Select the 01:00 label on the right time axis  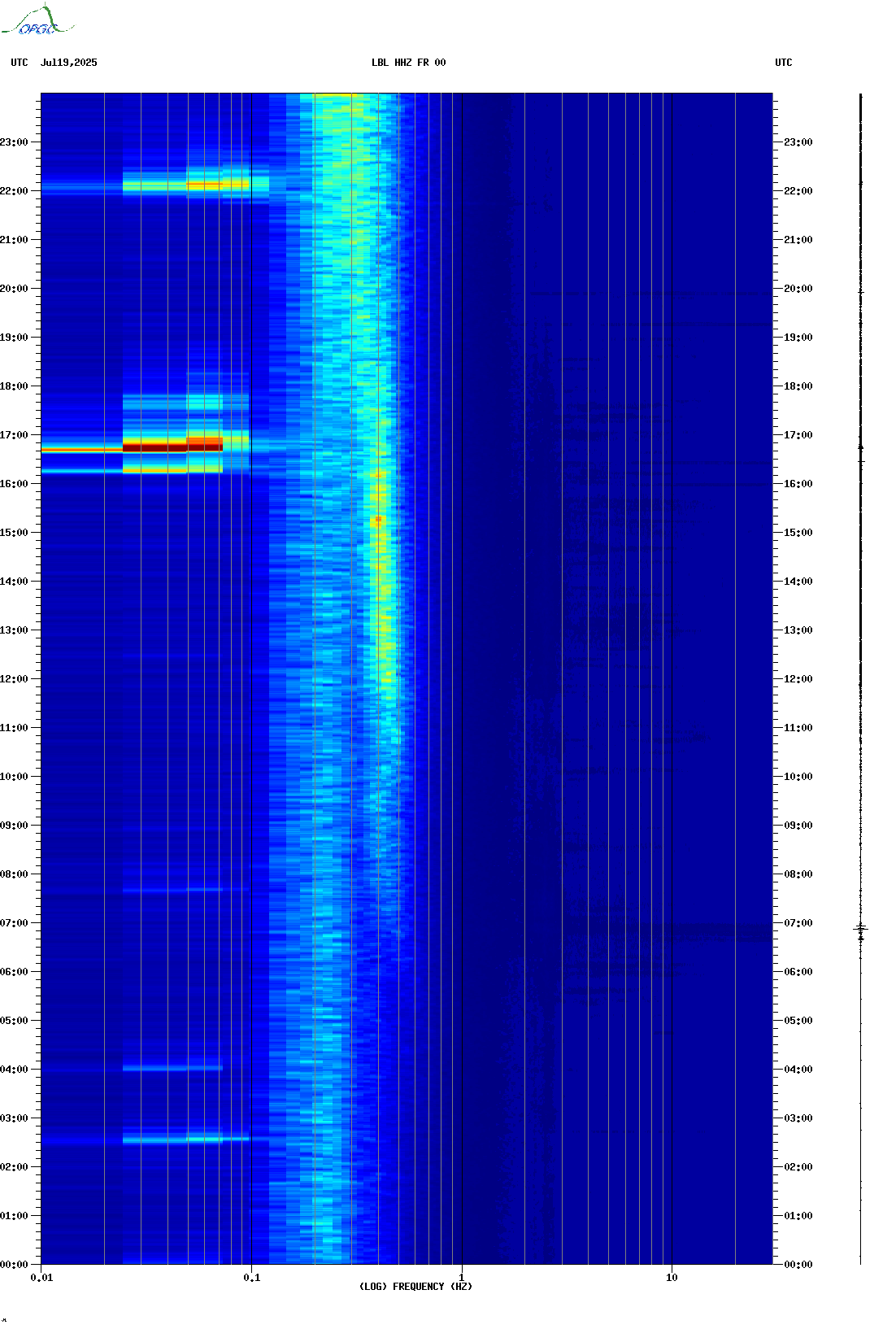click(798, 1216)
